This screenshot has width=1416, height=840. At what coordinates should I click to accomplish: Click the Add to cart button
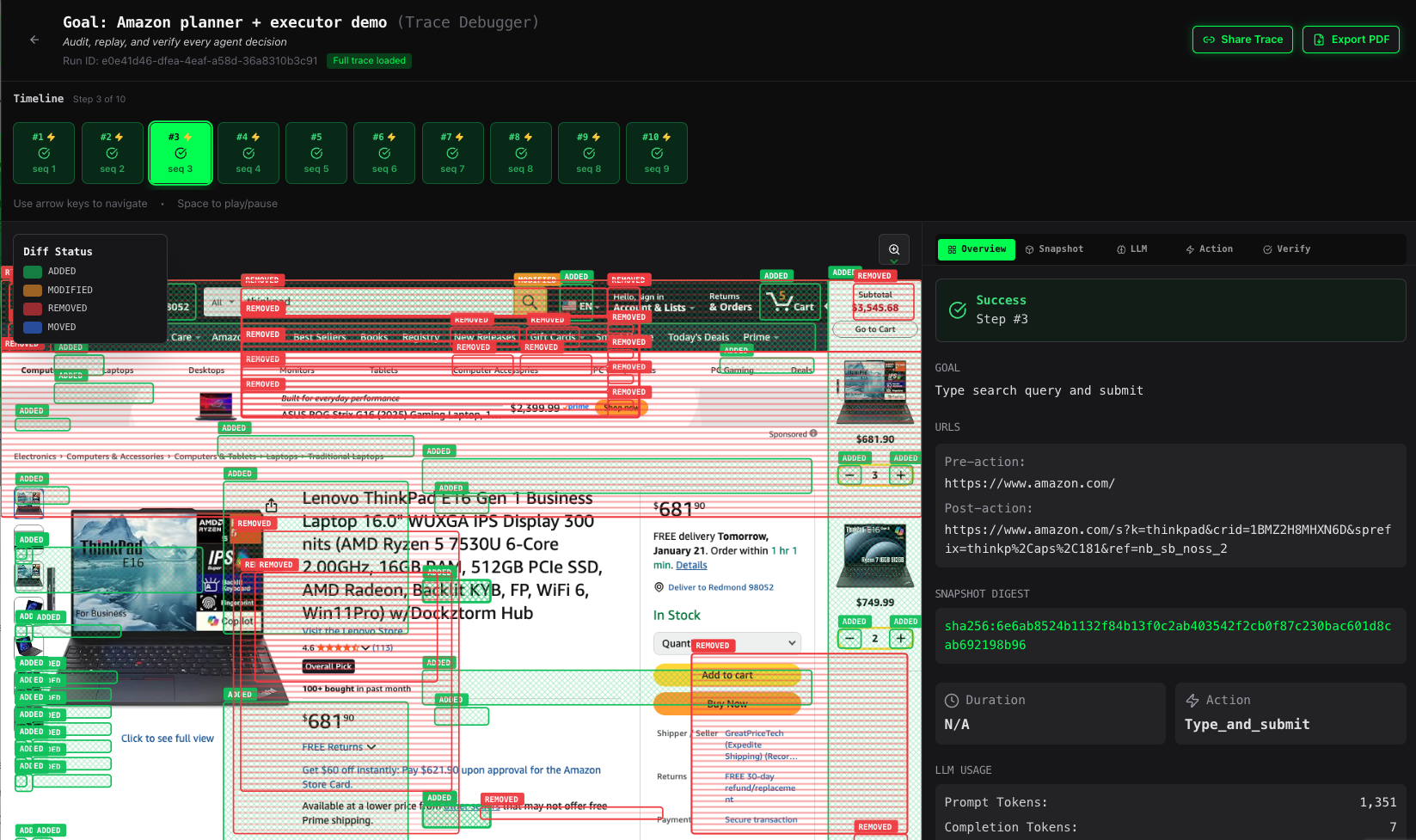727,676
